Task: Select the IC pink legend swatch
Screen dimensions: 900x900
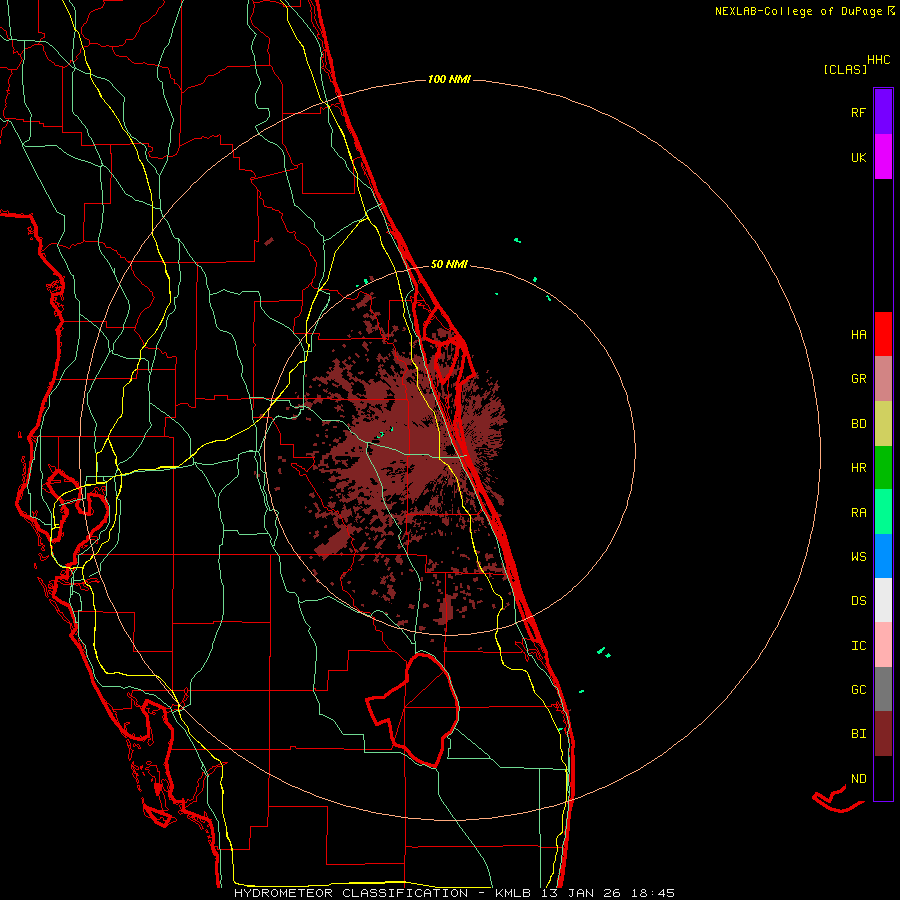Action: point(883,645)
